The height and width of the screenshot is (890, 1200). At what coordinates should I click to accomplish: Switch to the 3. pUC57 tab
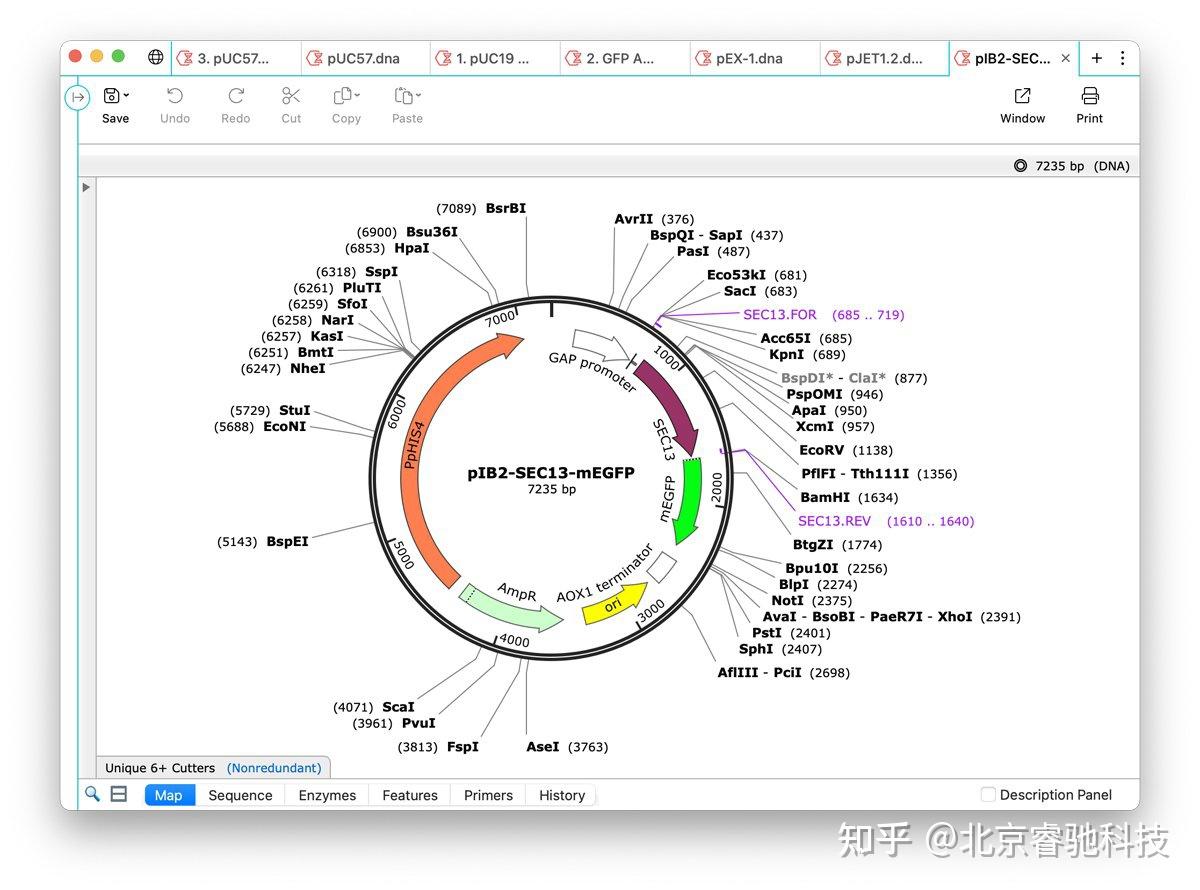(x=235, y=58)
